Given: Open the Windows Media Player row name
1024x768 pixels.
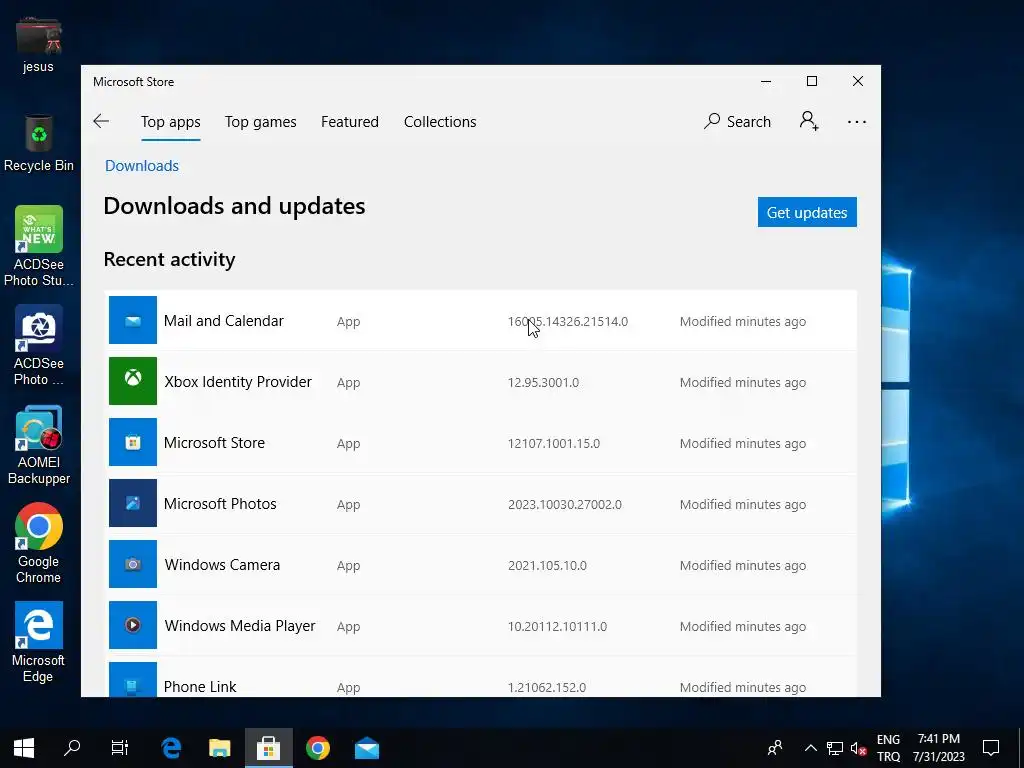Looking at the screenshot, I should [x=240, y=626].
